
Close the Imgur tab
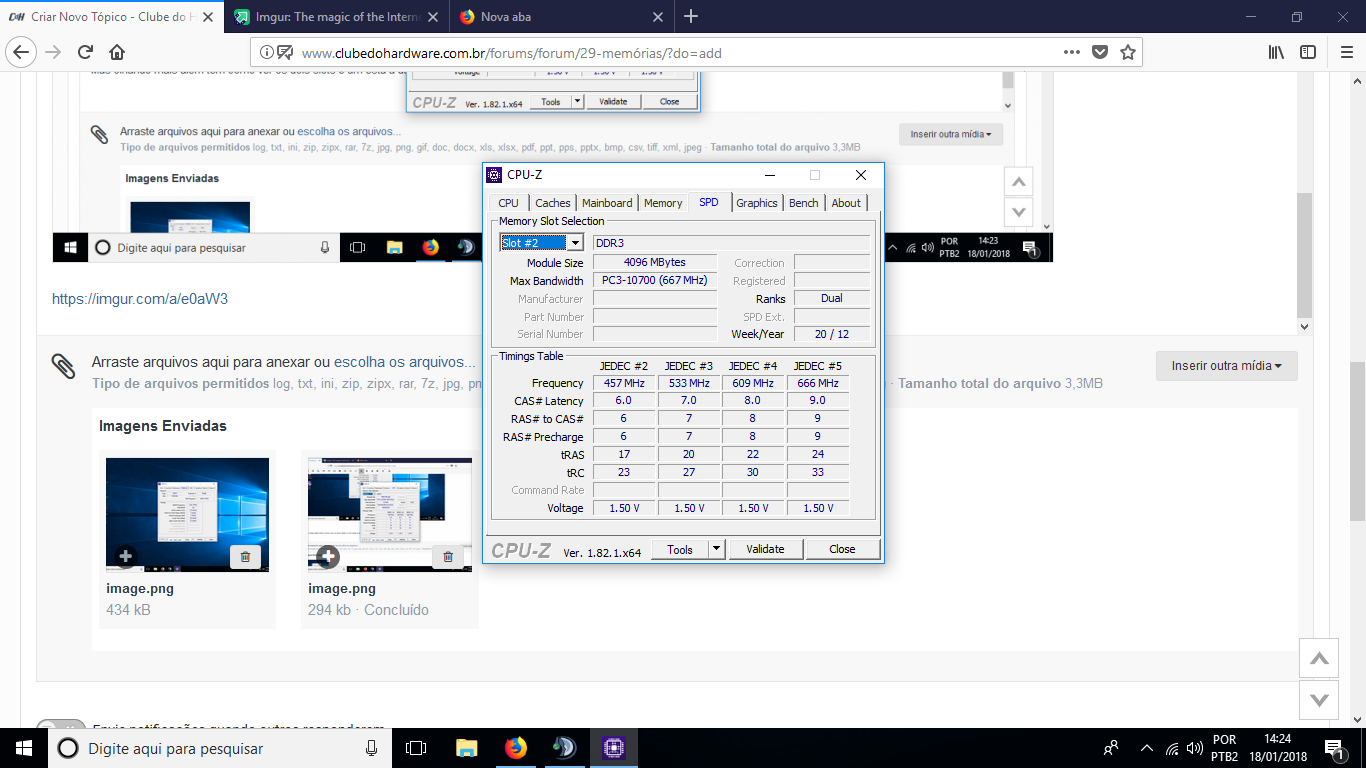pos(431,17)
